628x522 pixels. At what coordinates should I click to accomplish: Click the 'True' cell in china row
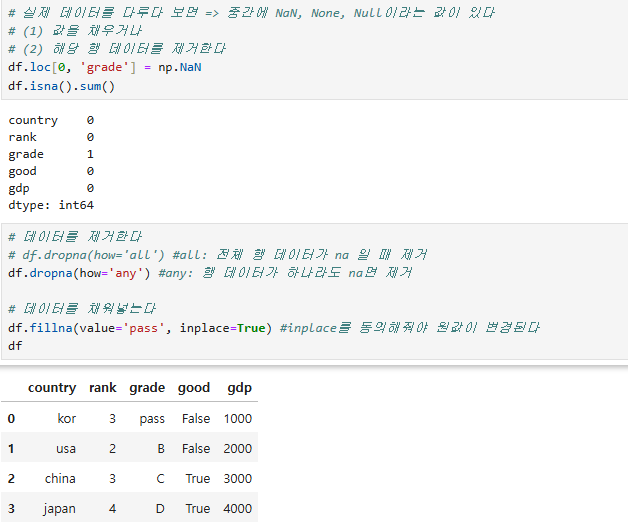(198, 479)
